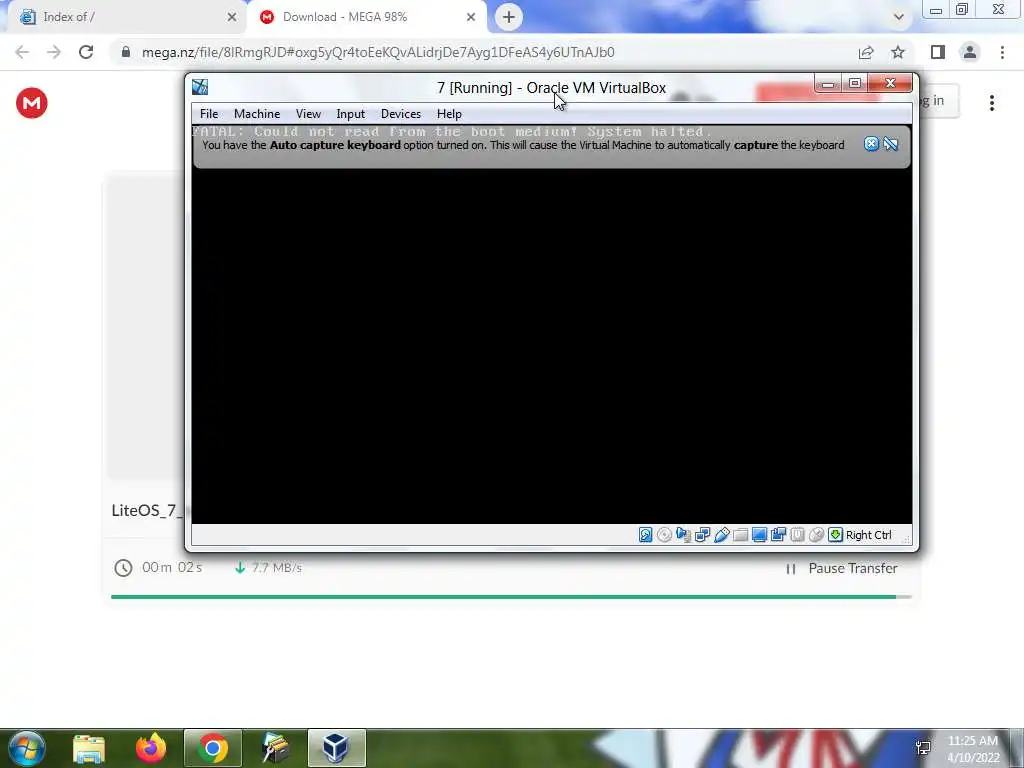Click the MEGA download progress bar

point(511,597)
